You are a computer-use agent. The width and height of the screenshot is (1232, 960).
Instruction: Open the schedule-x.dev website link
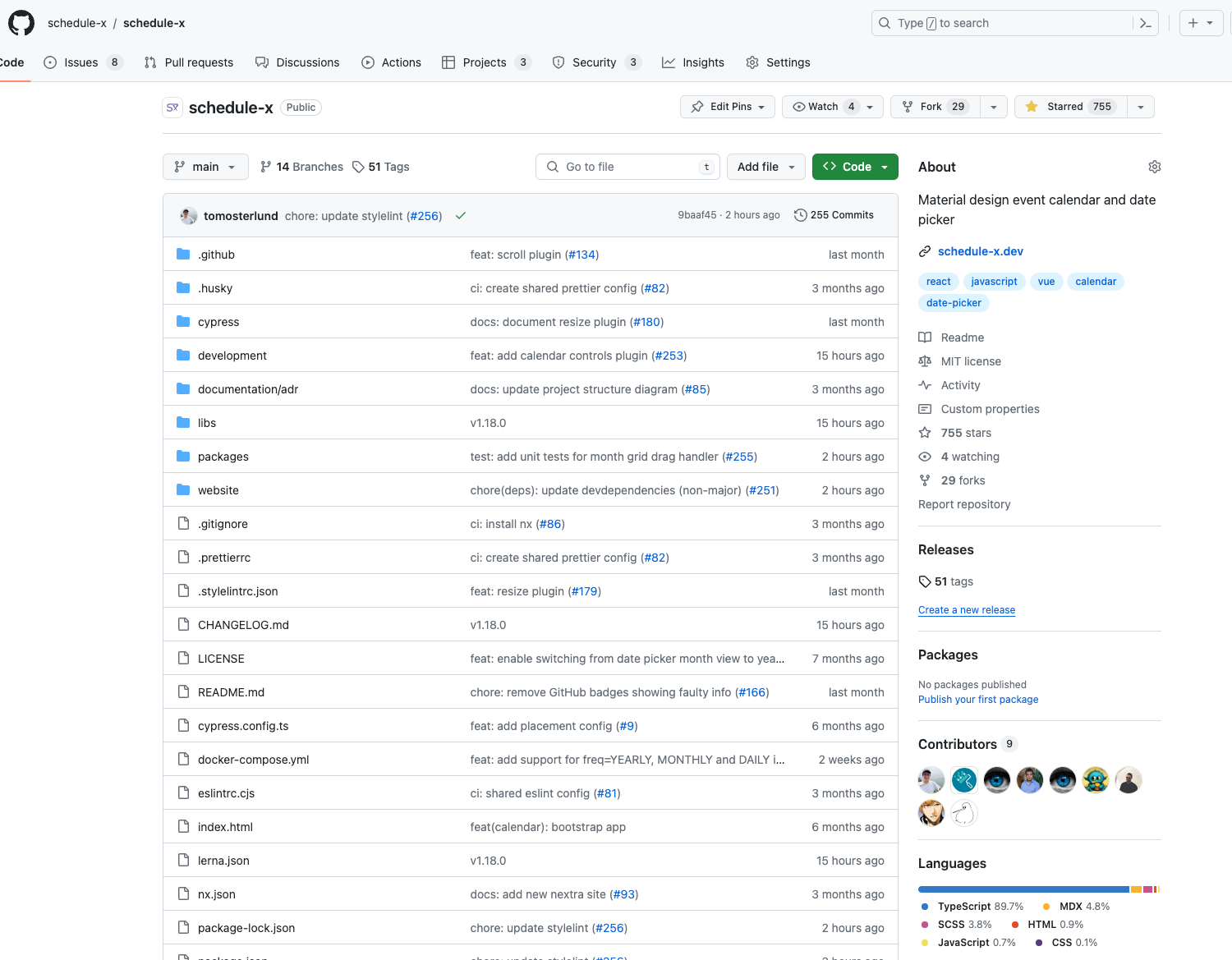[980, 251]
